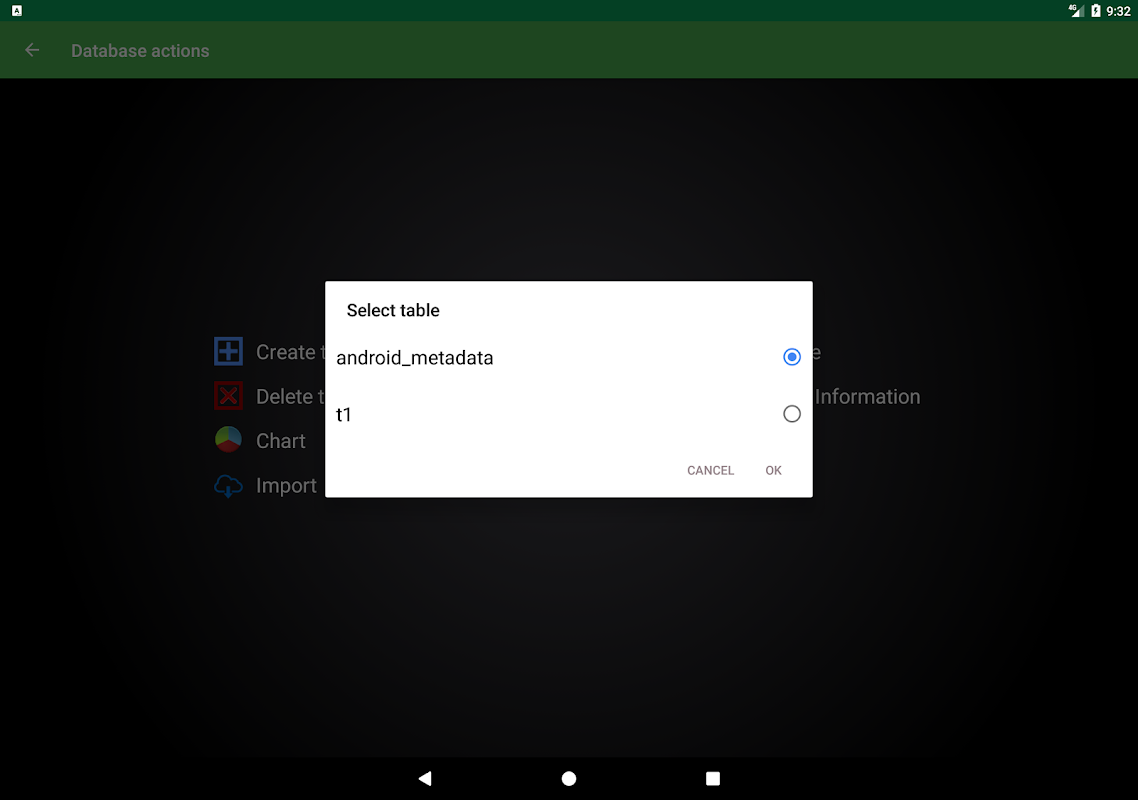
Task: Select the android_metadata radio button
Action: (791, 356)
